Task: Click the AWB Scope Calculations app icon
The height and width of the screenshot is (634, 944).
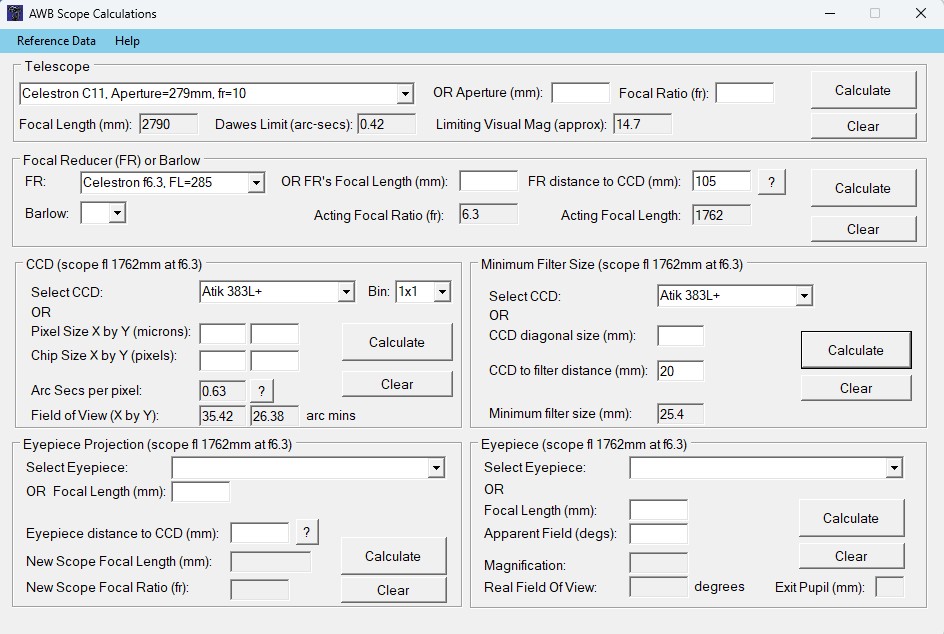Action: click(15, 14)
